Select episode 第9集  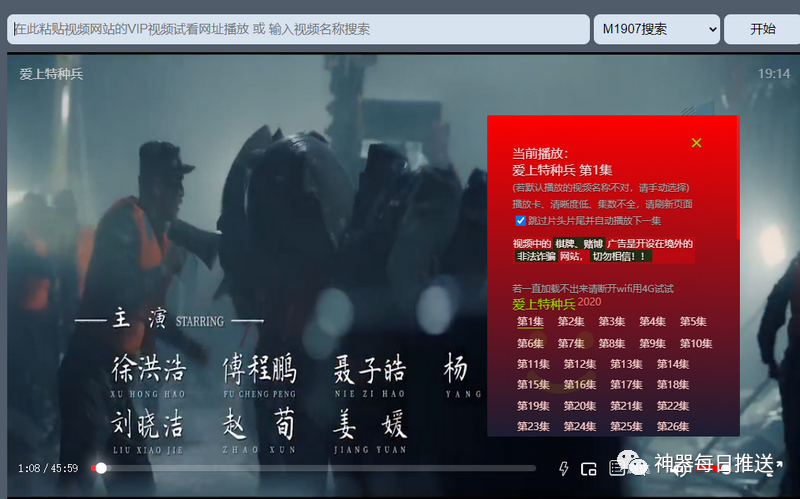point(653,343)
